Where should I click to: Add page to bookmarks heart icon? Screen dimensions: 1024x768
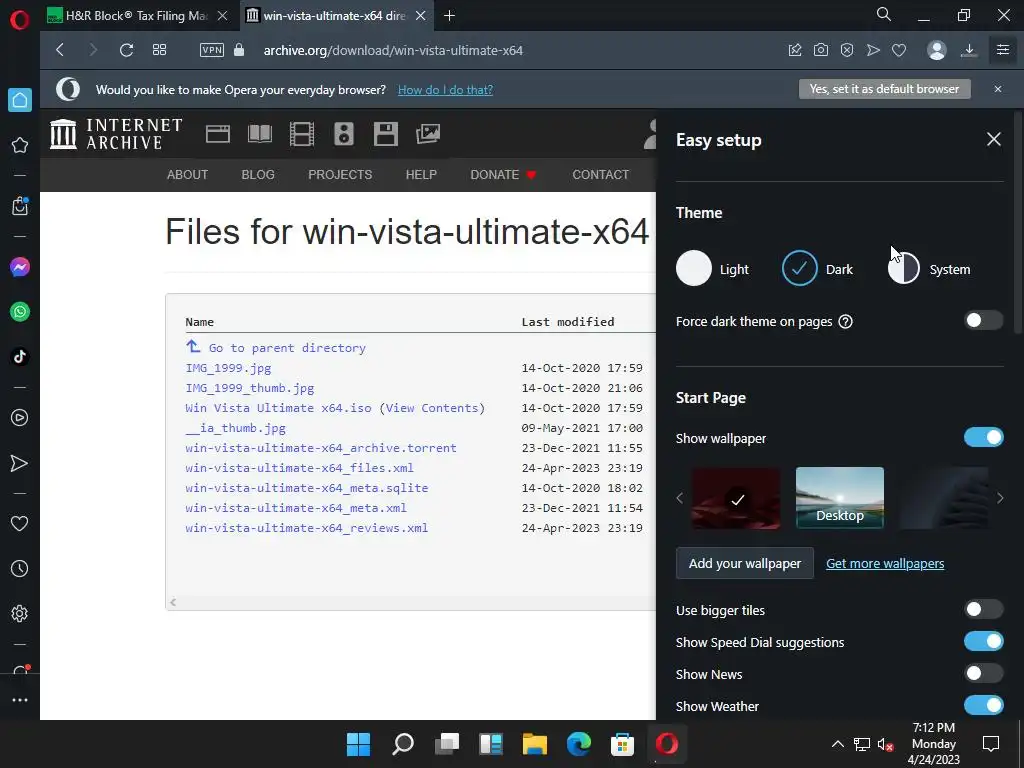[899, 50]
